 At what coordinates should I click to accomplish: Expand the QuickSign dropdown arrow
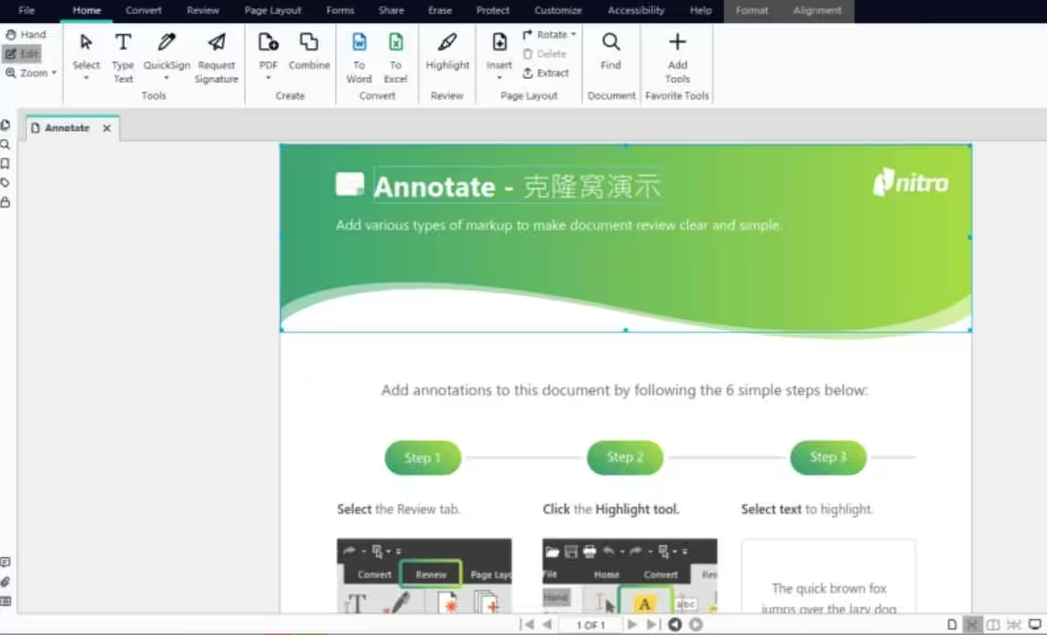point(166,78)
